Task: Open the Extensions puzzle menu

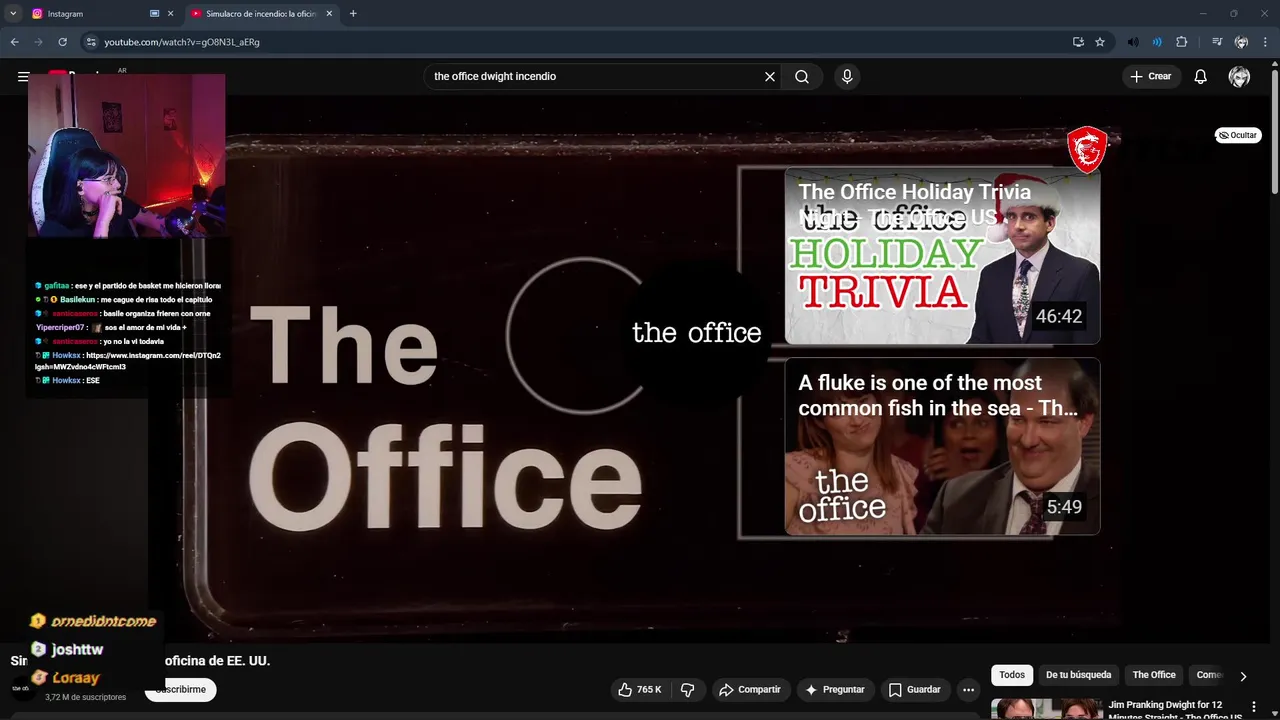Action: pyautogui.click(x=1181, y=42)
